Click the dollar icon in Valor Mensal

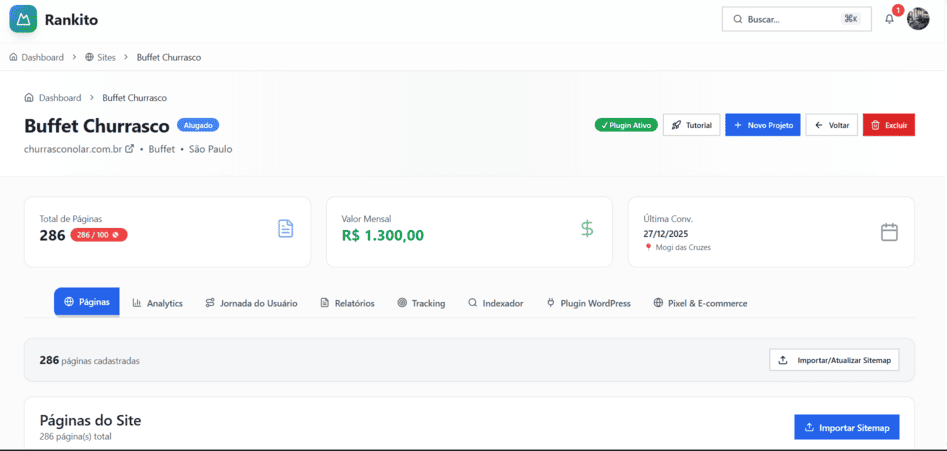[x=587, y=229]
